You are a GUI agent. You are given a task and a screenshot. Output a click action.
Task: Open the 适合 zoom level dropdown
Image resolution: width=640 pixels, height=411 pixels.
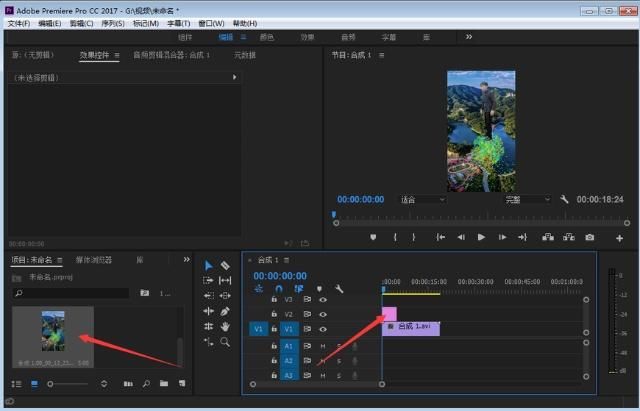(422, 199)
